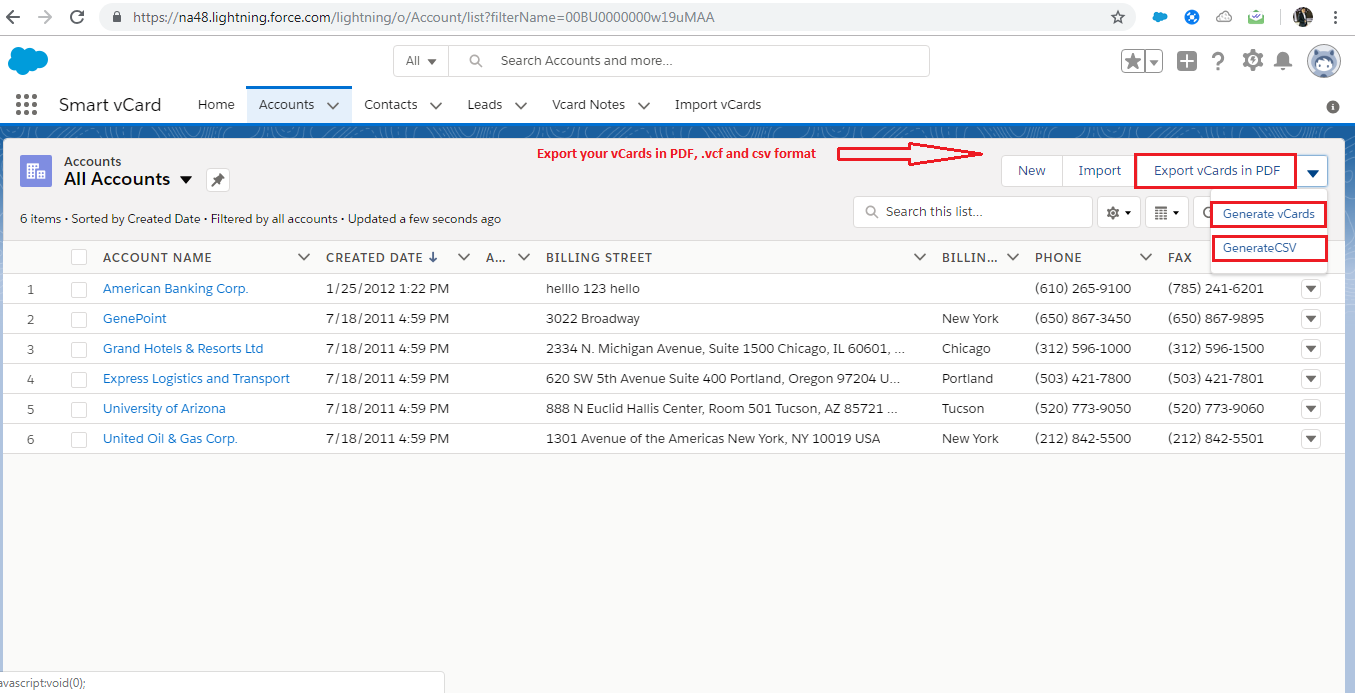Click the cloud extension icon in Chrome
The height and width of the screenshot is (693, 1355).
(1224, 17)
